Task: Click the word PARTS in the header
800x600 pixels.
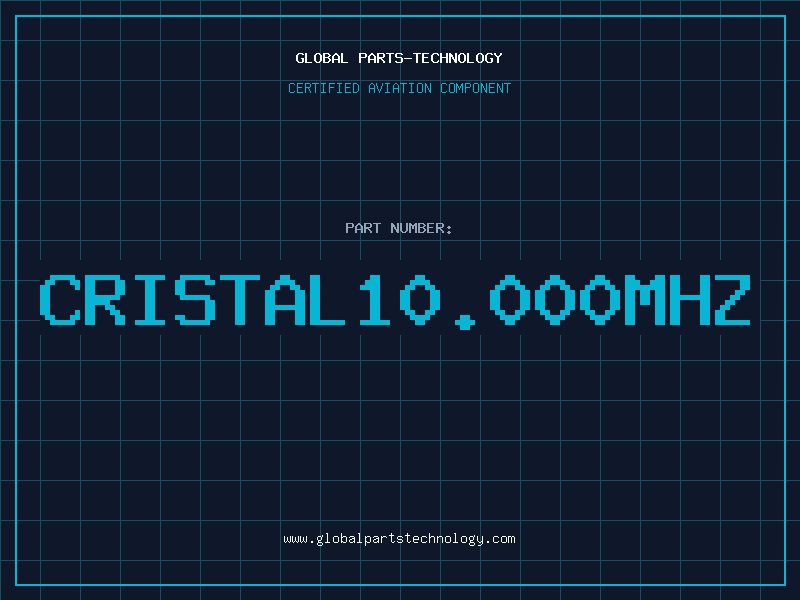Action: click(381, 58)
